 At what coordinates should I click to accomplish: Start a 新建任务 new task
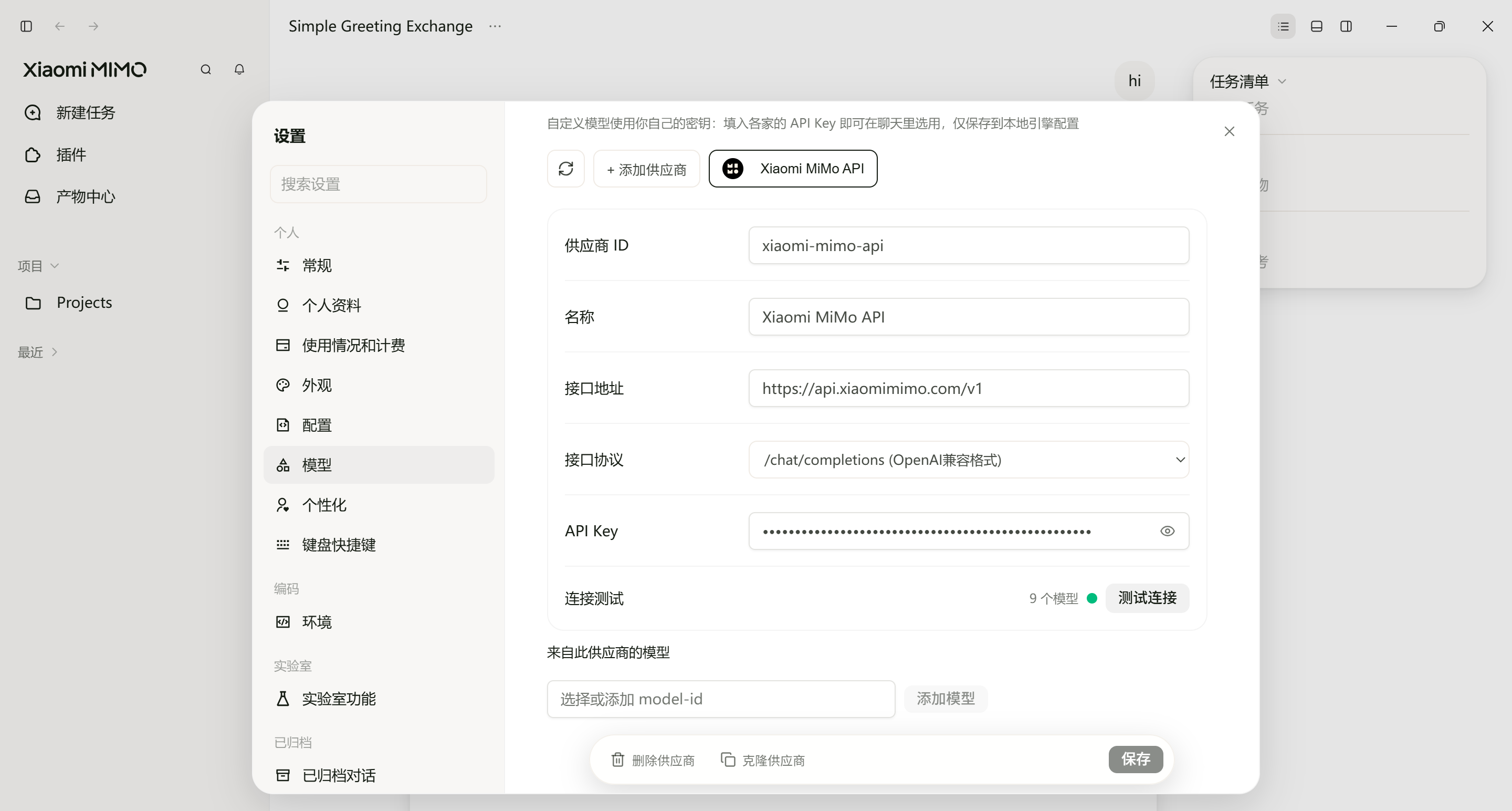pos(70,113)
